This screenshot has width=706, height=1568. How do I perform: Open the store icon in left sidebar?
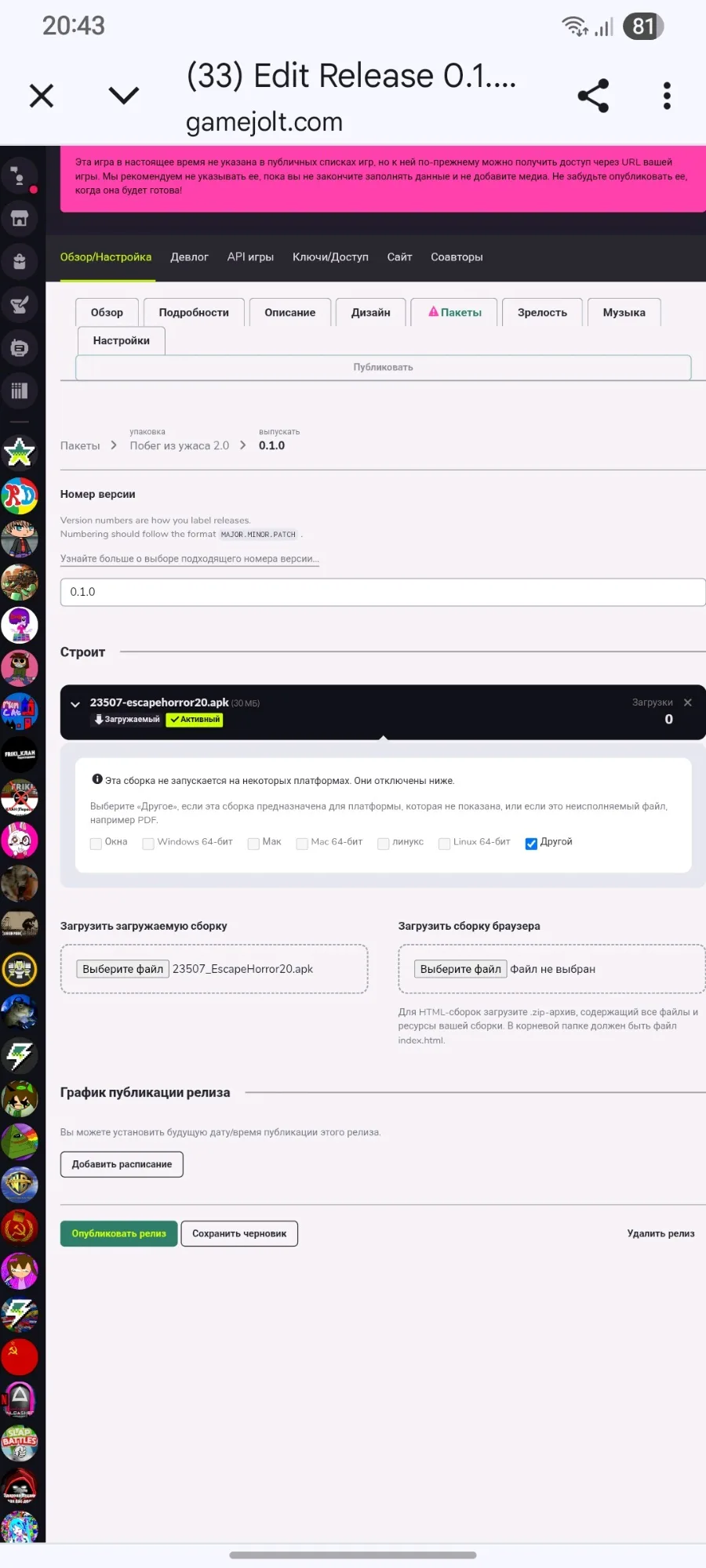point(20,218)
